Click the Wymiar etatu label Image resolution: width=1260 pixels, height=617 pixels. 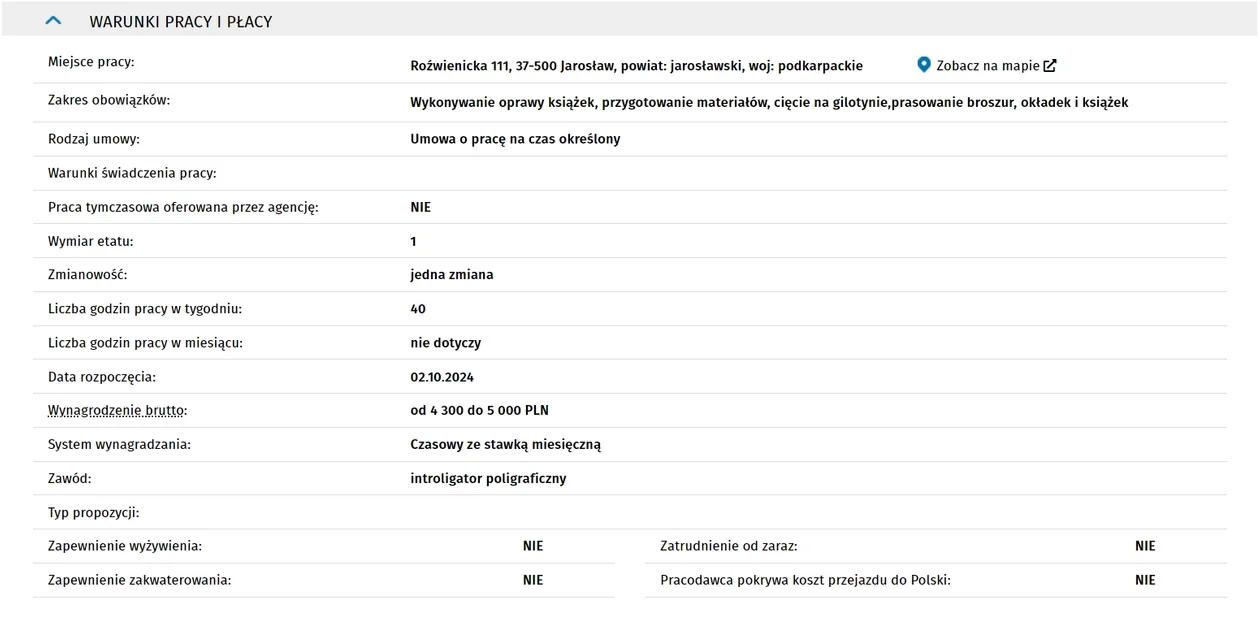(x=90, y=241)
